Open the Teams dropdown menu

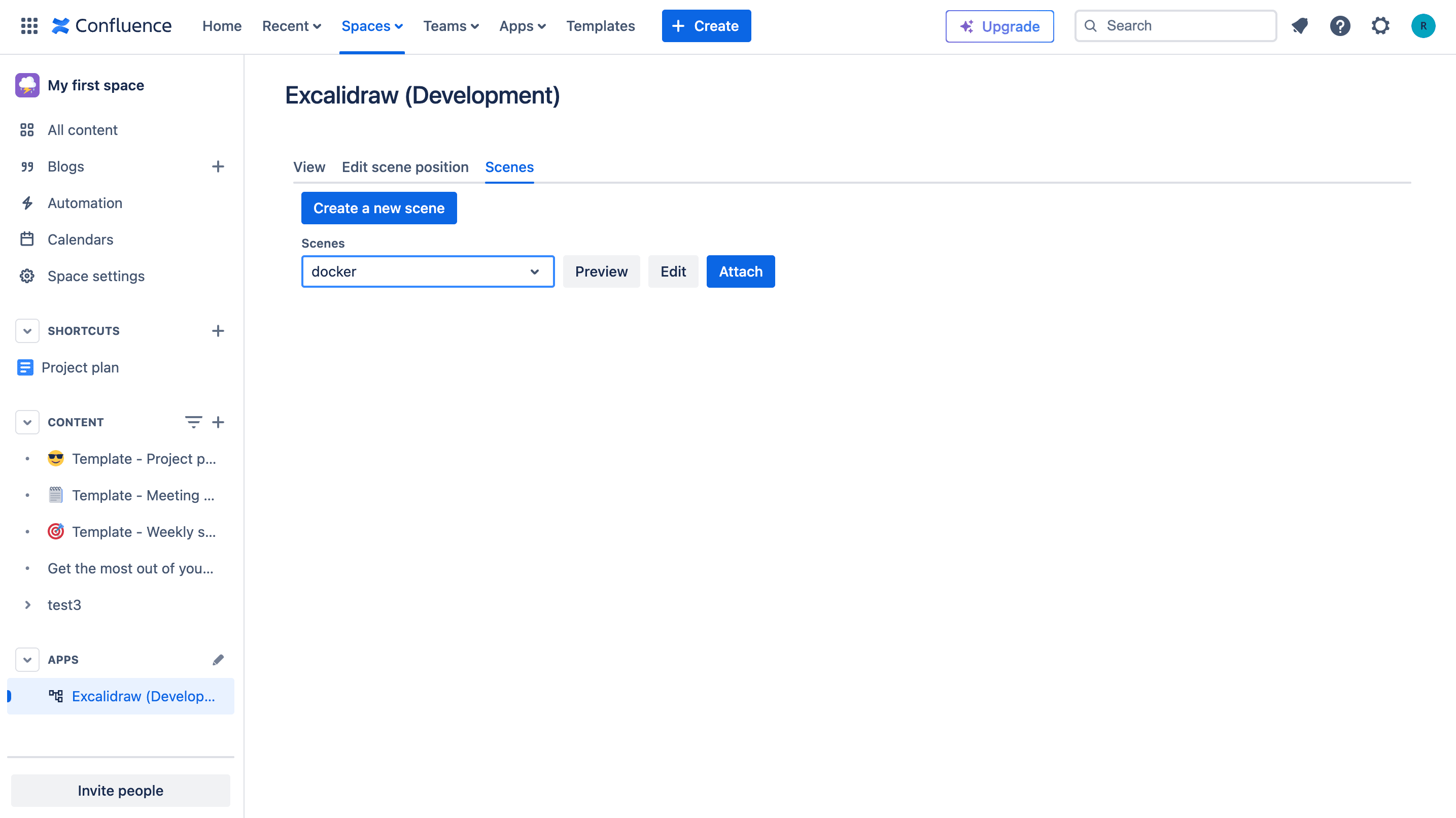pos(451,26)
